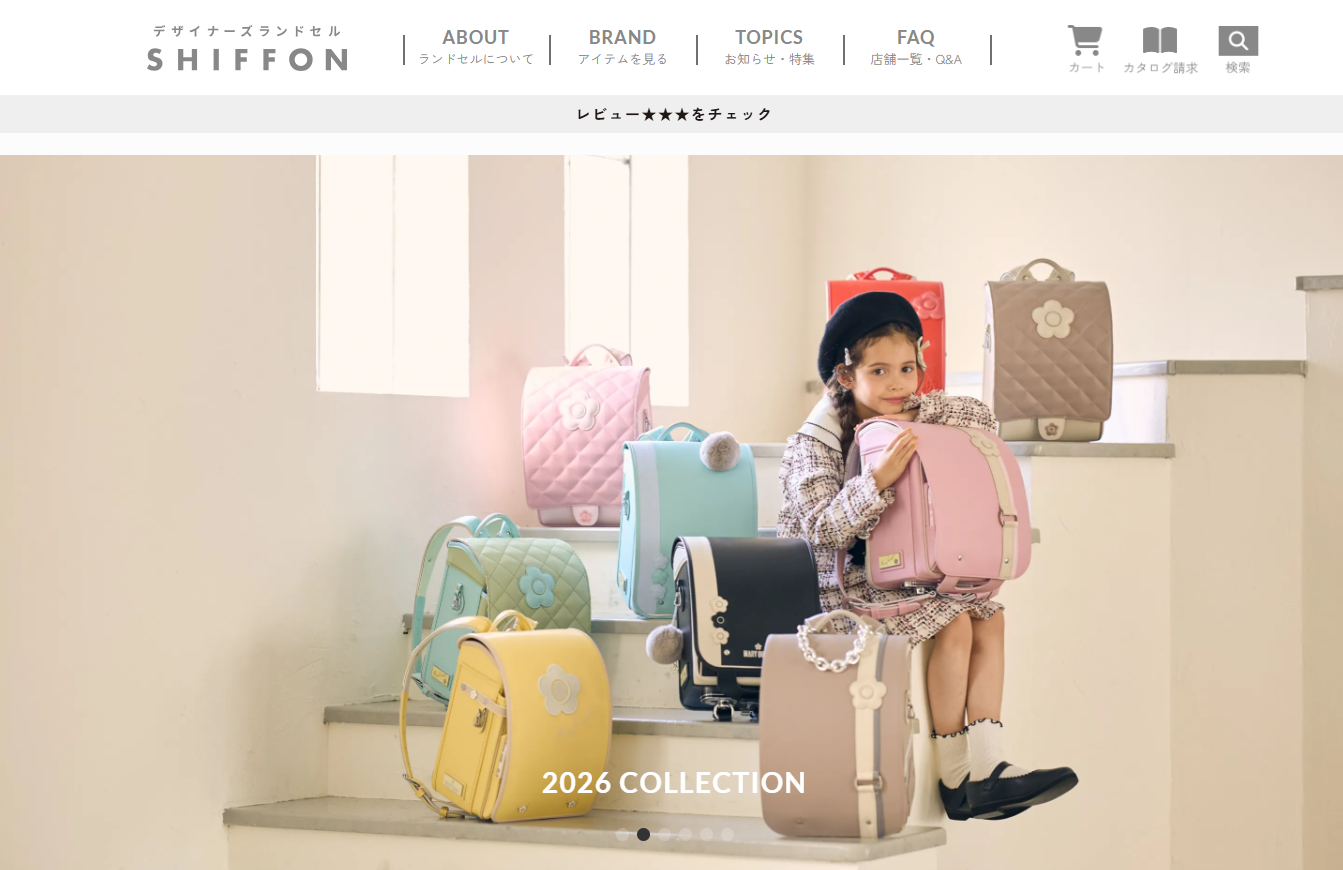The image size is (1343, 870).
Task: Select the fourth carousel slide dot
Action: [685, 834]
